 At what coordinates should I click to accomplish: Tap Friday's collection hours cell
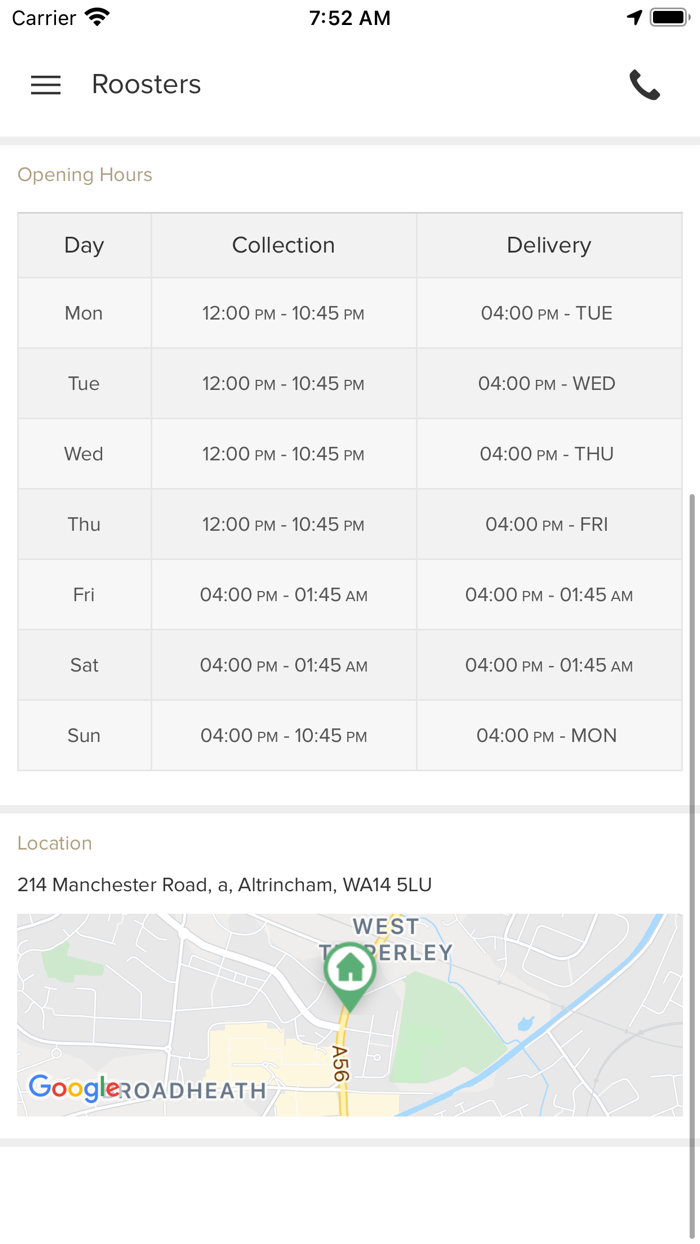coord(283,595)
